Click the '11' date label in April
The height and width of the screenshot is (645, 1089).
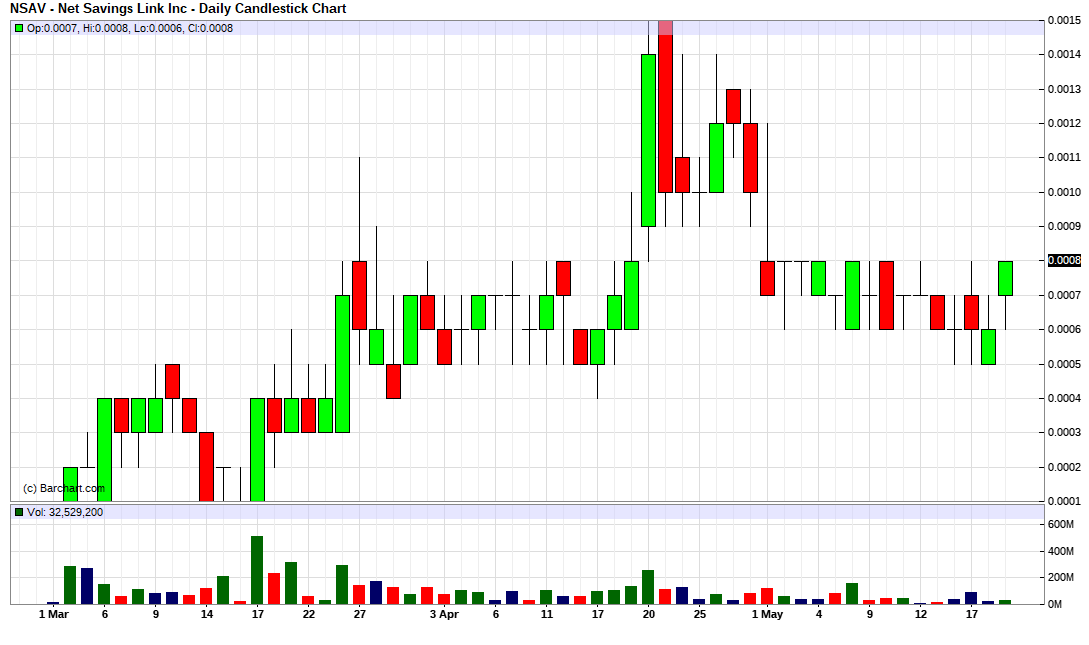coord(547,614)
